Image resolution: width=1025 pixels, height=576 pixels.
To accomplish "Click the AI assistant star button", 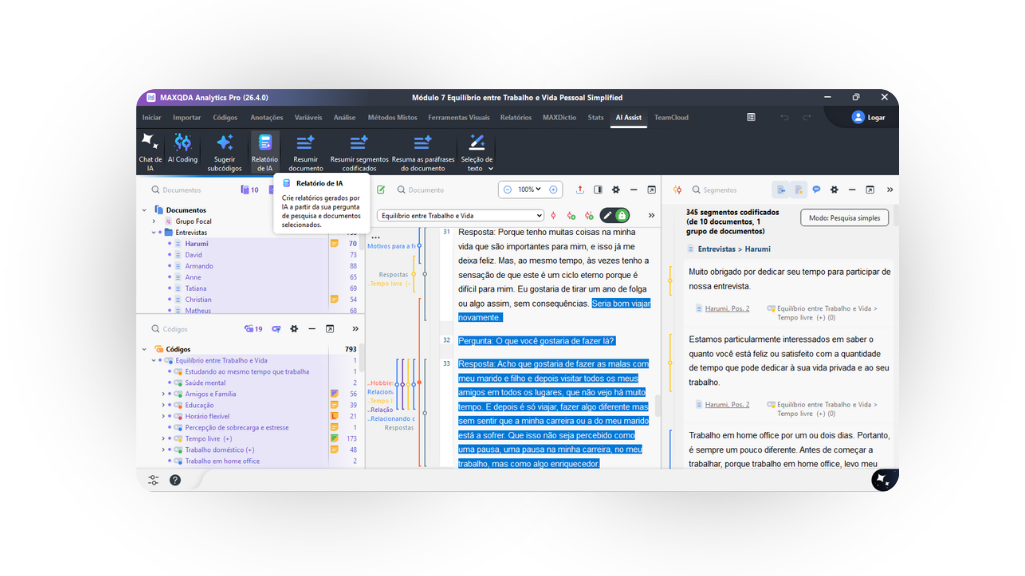I will (883, 480).
